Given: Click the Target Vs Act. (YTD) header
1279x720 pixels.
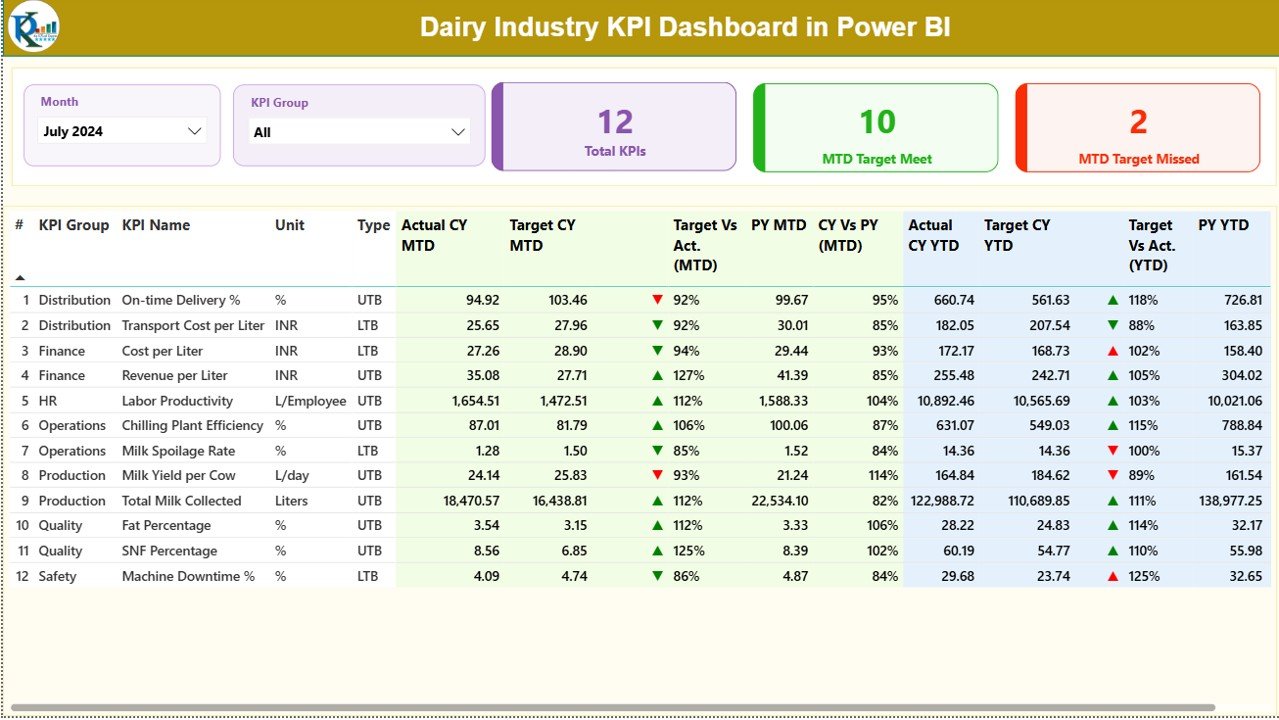Looking at the screenshot, I should [x=1151, y=245].
